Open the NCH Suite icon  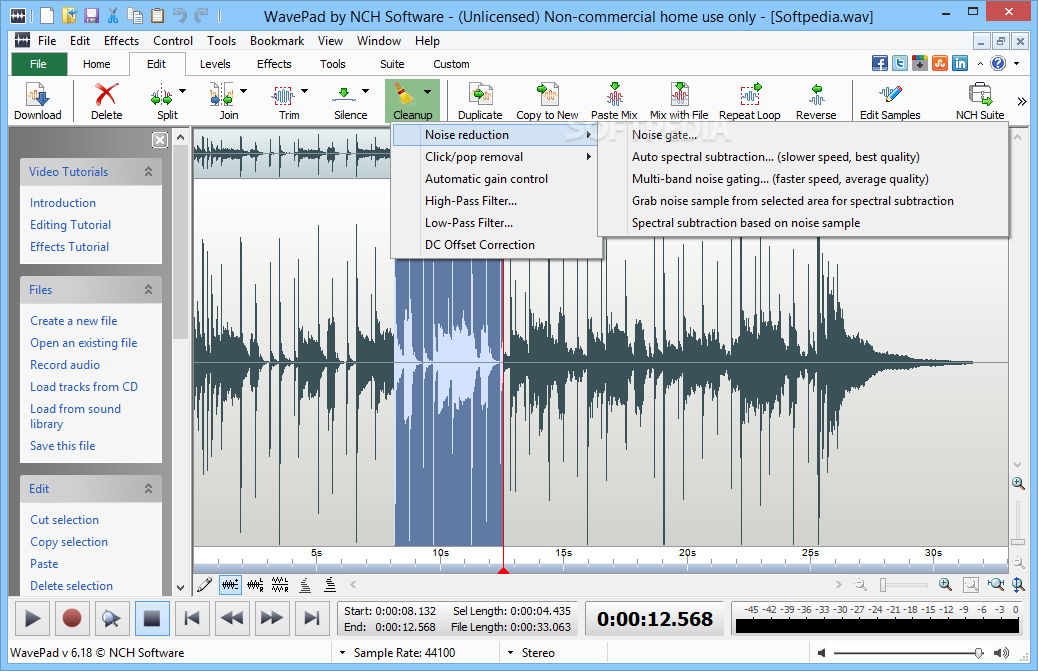pos(980,95)
